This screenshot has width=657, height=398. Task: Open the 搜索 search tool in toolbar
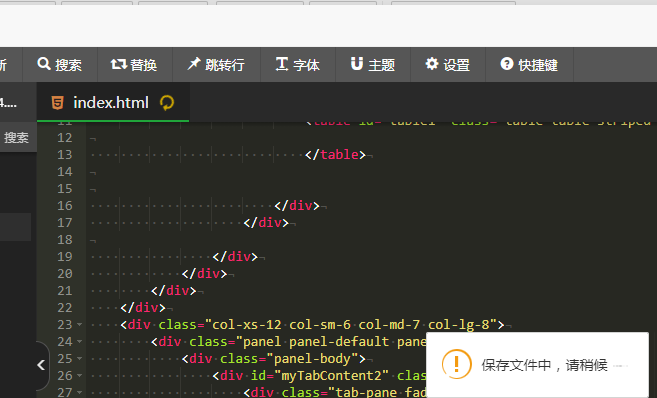click(59, 65)
